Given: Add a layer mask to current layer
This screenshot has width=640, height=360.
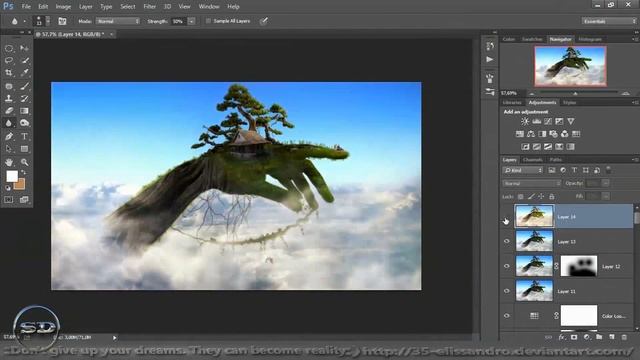Looking at the screenshot, I should (x=574, y=337).
